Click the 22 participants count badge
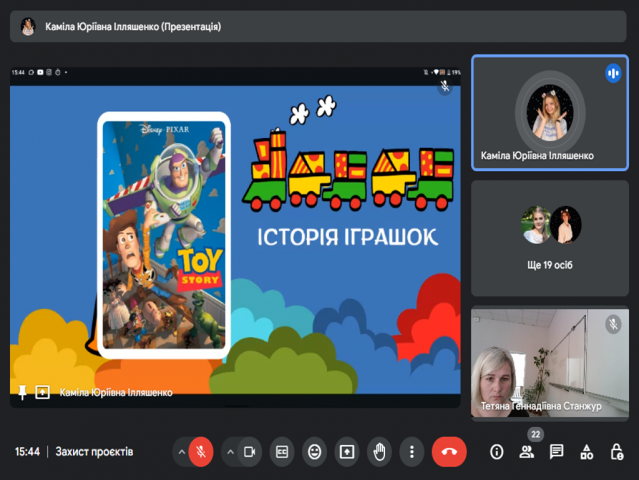Image resolution: width=639 pixels, height=480 pixels. 535,434
